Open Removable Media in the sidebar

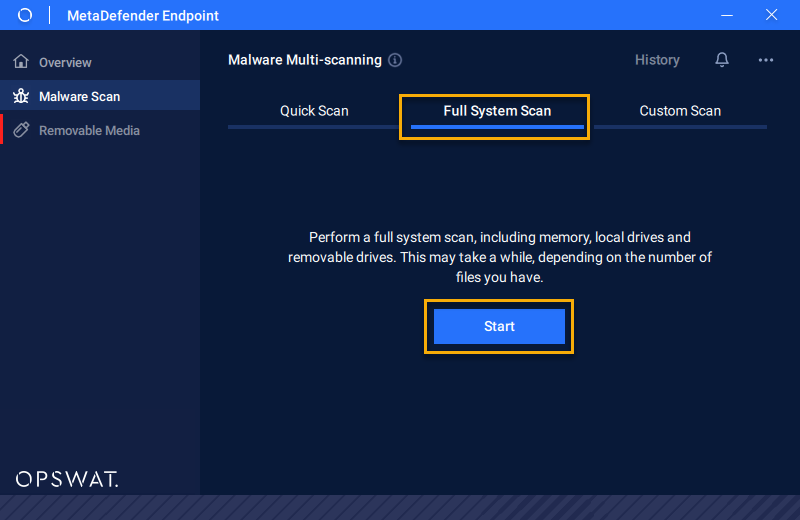(x=100, y=130)
